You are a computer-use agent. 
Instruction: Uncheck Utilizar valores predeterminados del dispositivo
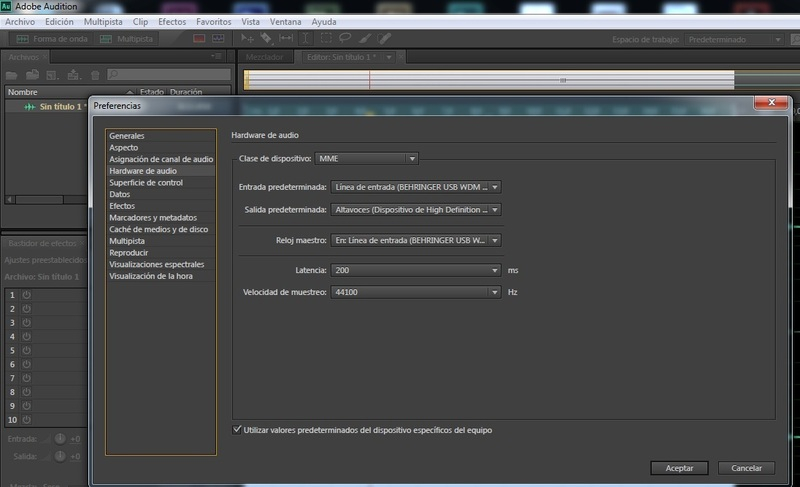(237, 430)
